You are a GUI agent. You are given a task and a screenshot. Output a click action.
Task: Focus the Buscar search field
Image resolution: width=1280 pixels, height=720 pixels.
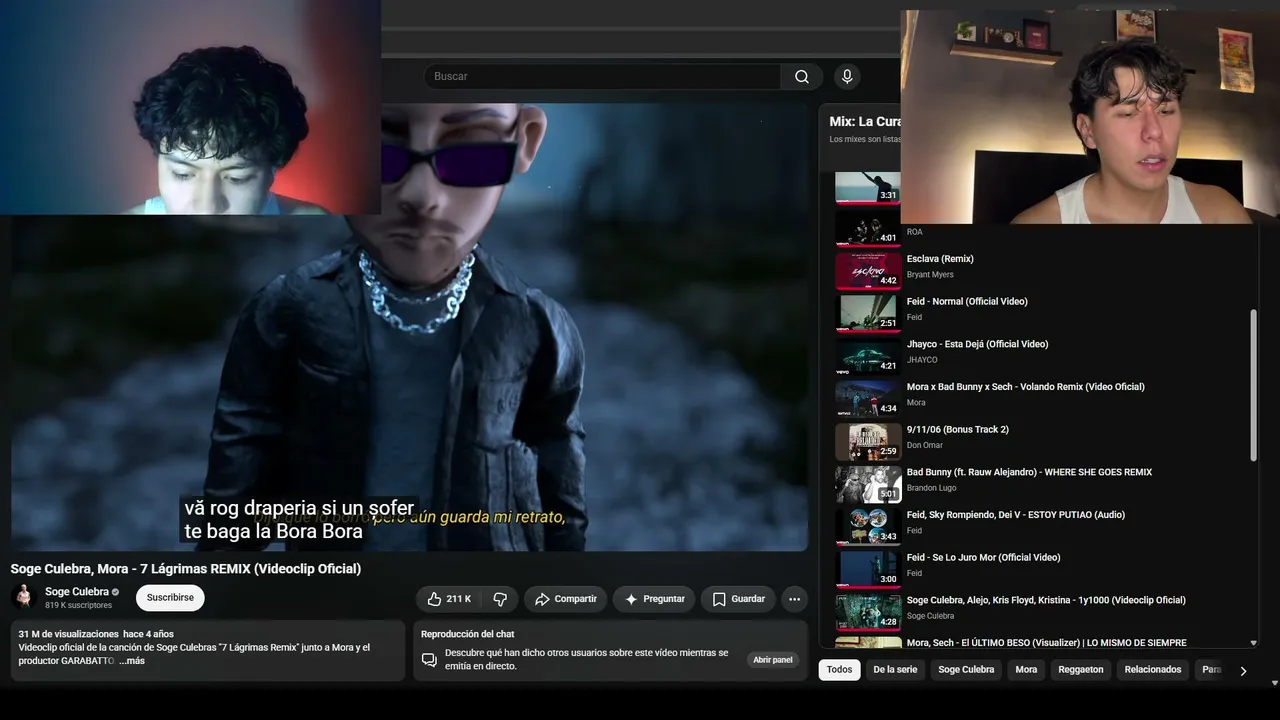[602, 77]
